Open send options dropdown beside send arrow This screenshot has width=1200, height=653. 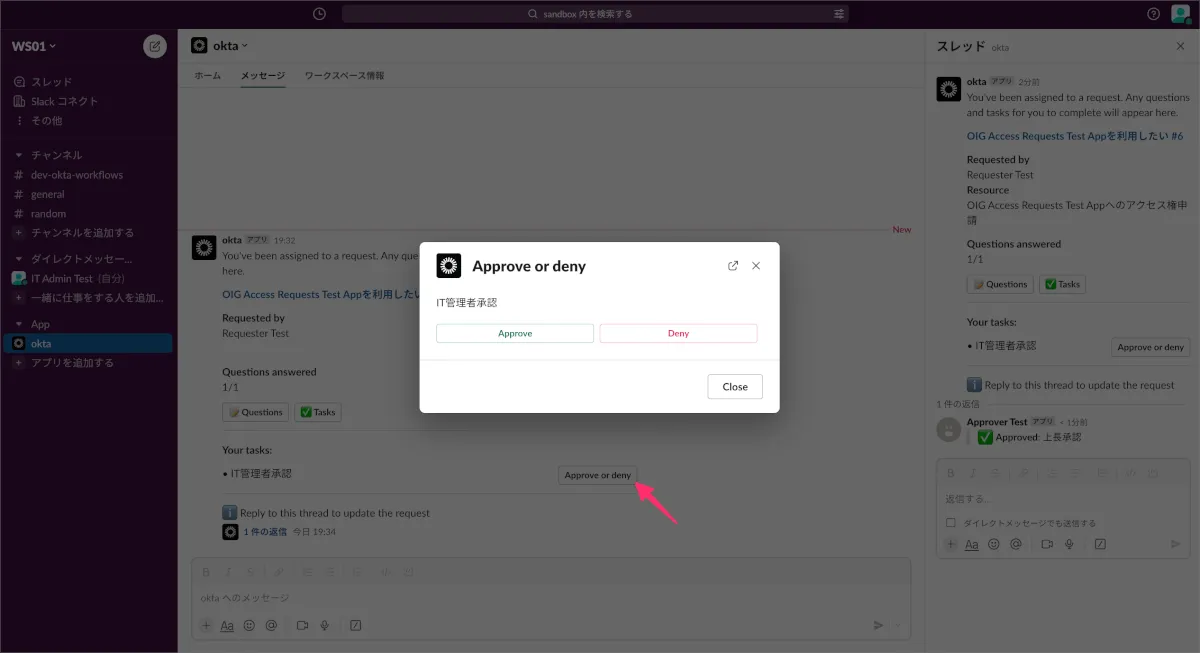click(897, 625)
